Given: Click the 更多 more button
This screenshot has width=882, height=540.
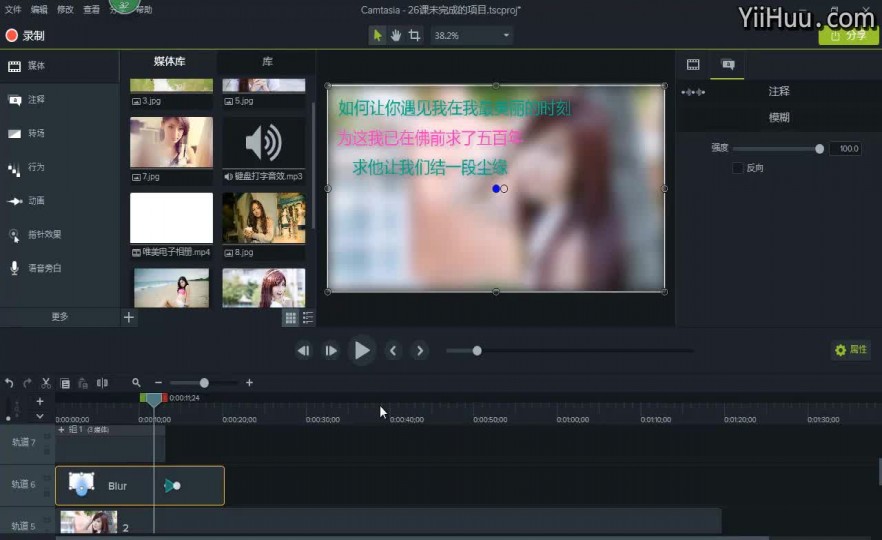Looking at the screenshot, I should tap(60, 317).
